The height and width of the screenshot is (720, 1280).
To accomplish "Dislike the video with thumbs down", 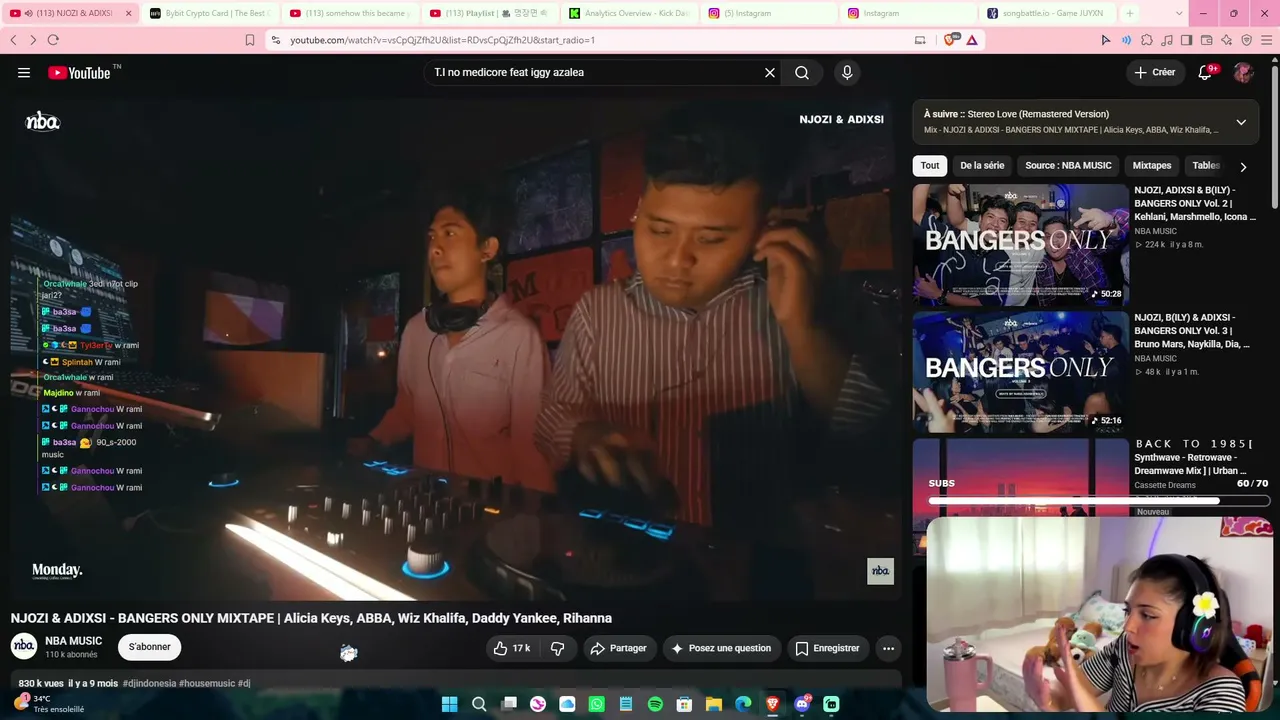I will tap(558, 648).
